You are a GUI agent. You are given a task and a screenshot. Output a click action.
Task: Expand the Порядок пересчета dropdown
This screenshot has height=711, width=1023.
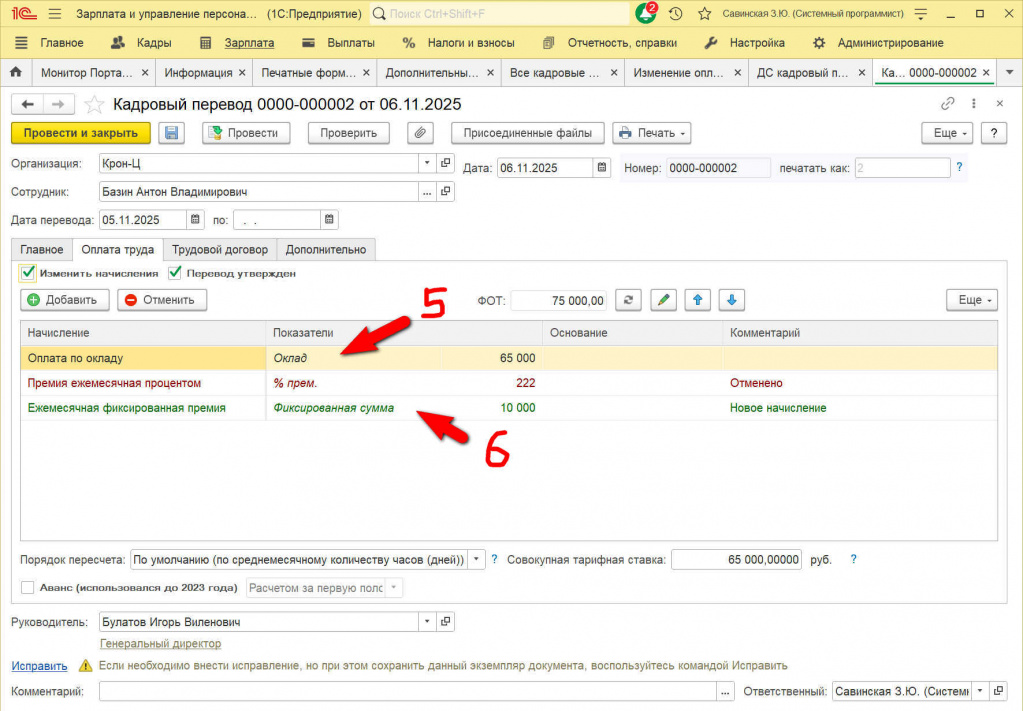pos(477,560)
